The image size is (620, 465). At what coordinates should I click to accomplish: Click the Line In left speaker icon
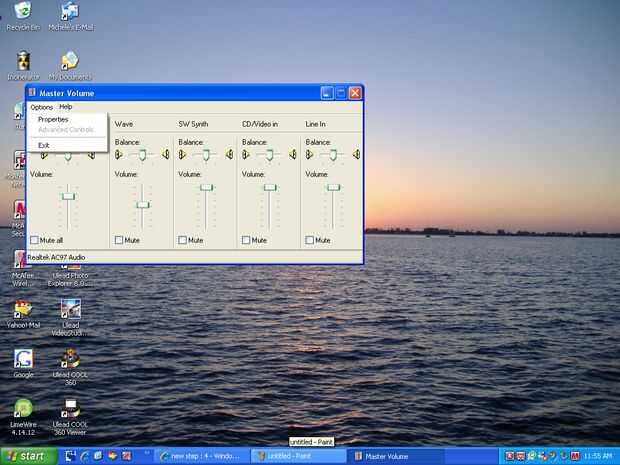click(310, 155)
